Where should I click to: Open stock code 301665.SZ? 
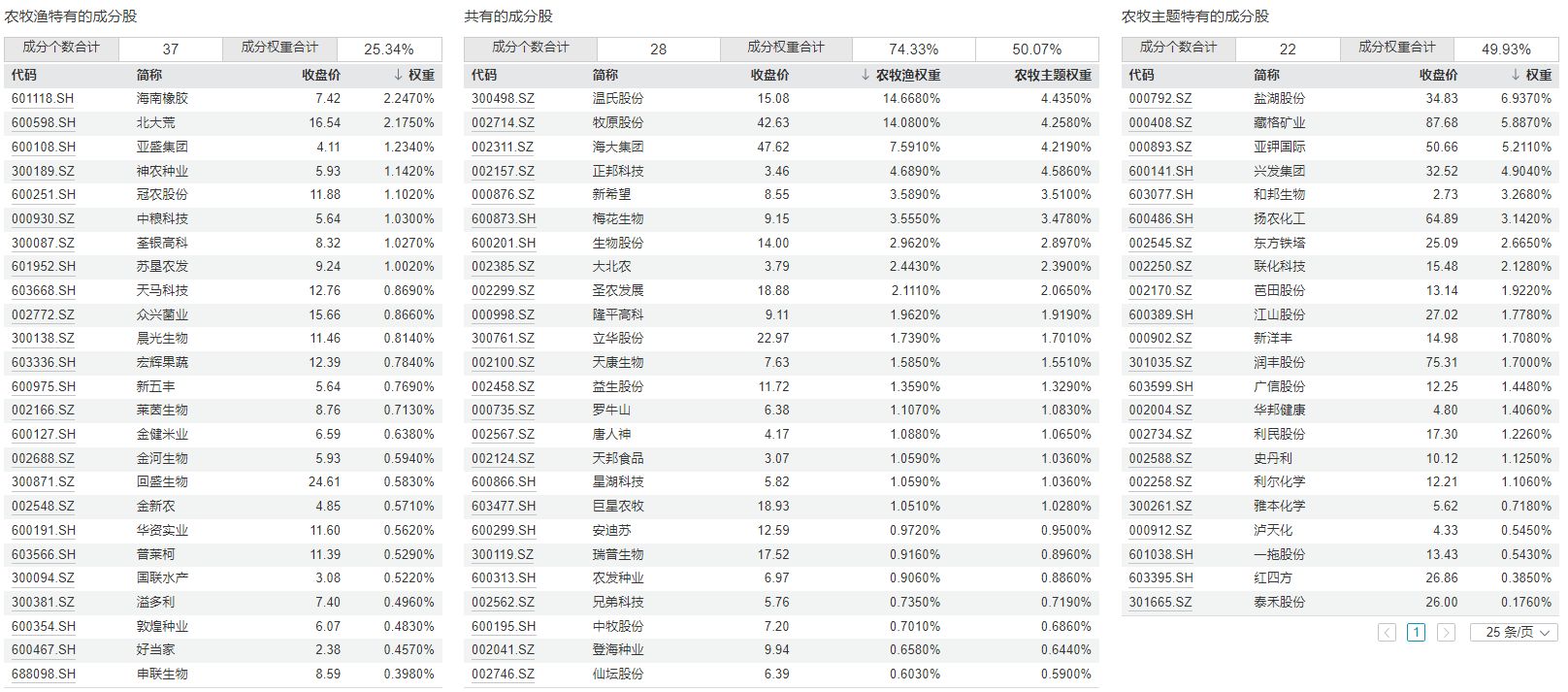(x=1160, y=603)
